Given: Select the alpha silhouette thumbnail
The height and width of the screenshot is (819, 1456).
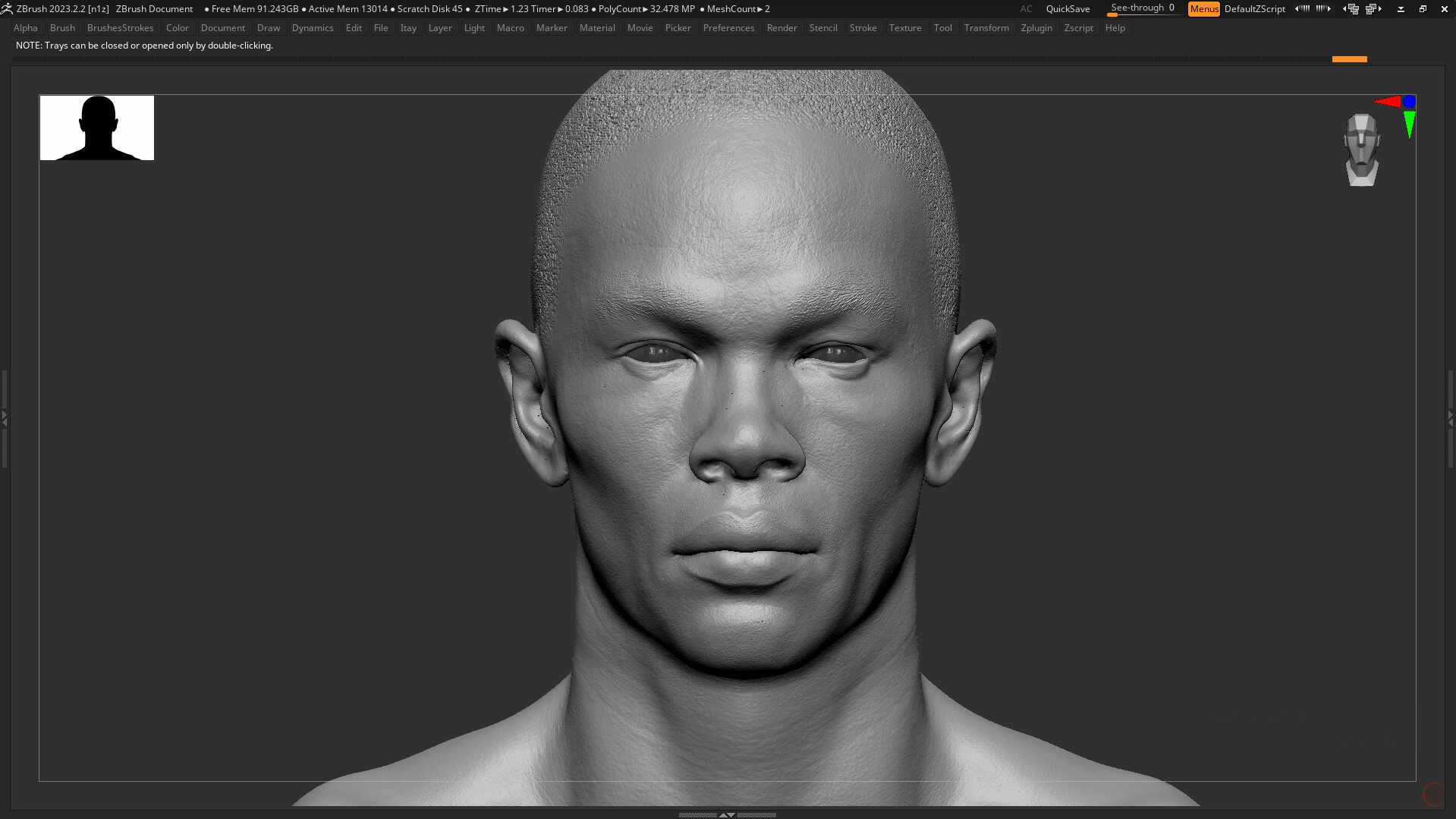Looking at the screenshot, I should pos(96,128).
